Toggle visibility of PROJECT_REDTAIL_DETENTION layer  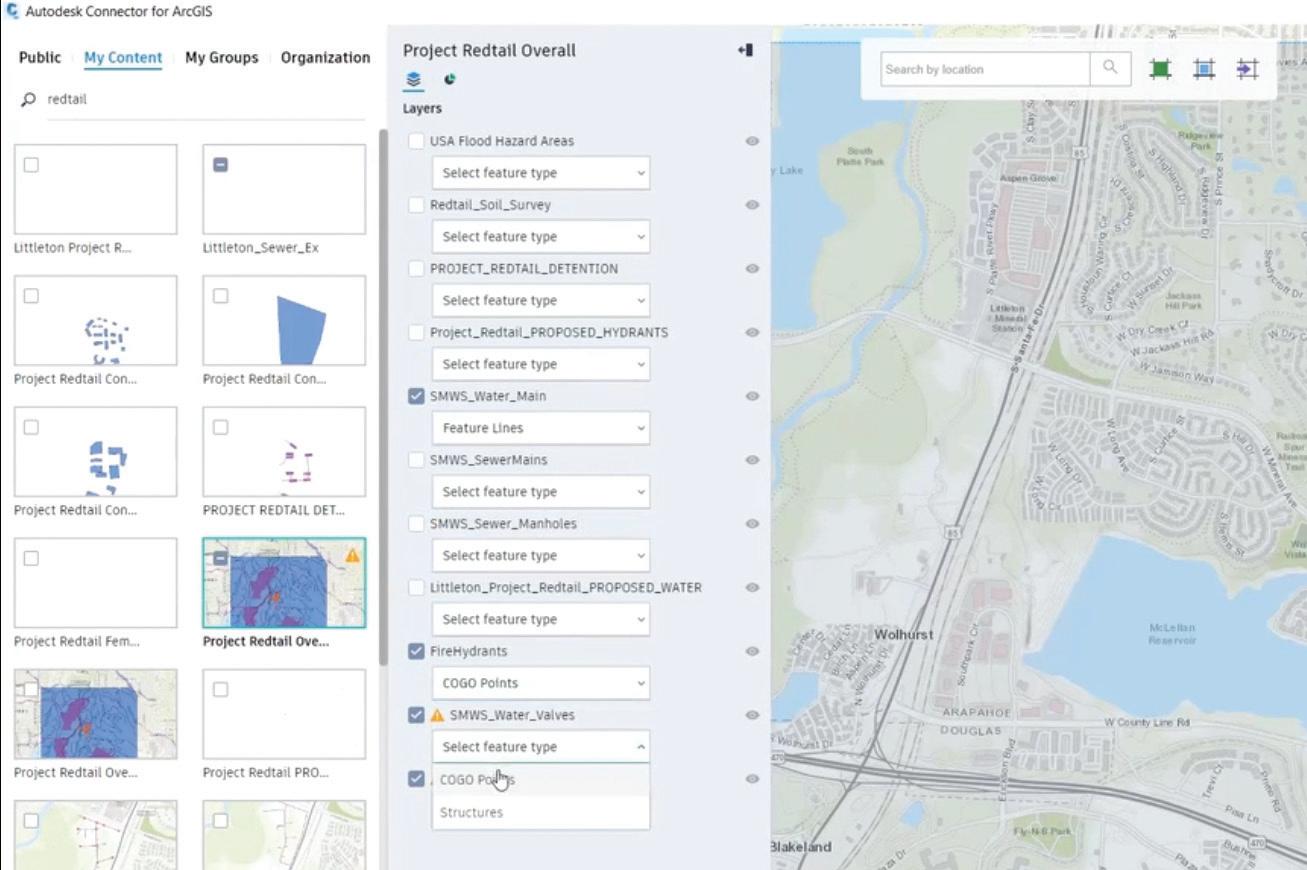752,268
